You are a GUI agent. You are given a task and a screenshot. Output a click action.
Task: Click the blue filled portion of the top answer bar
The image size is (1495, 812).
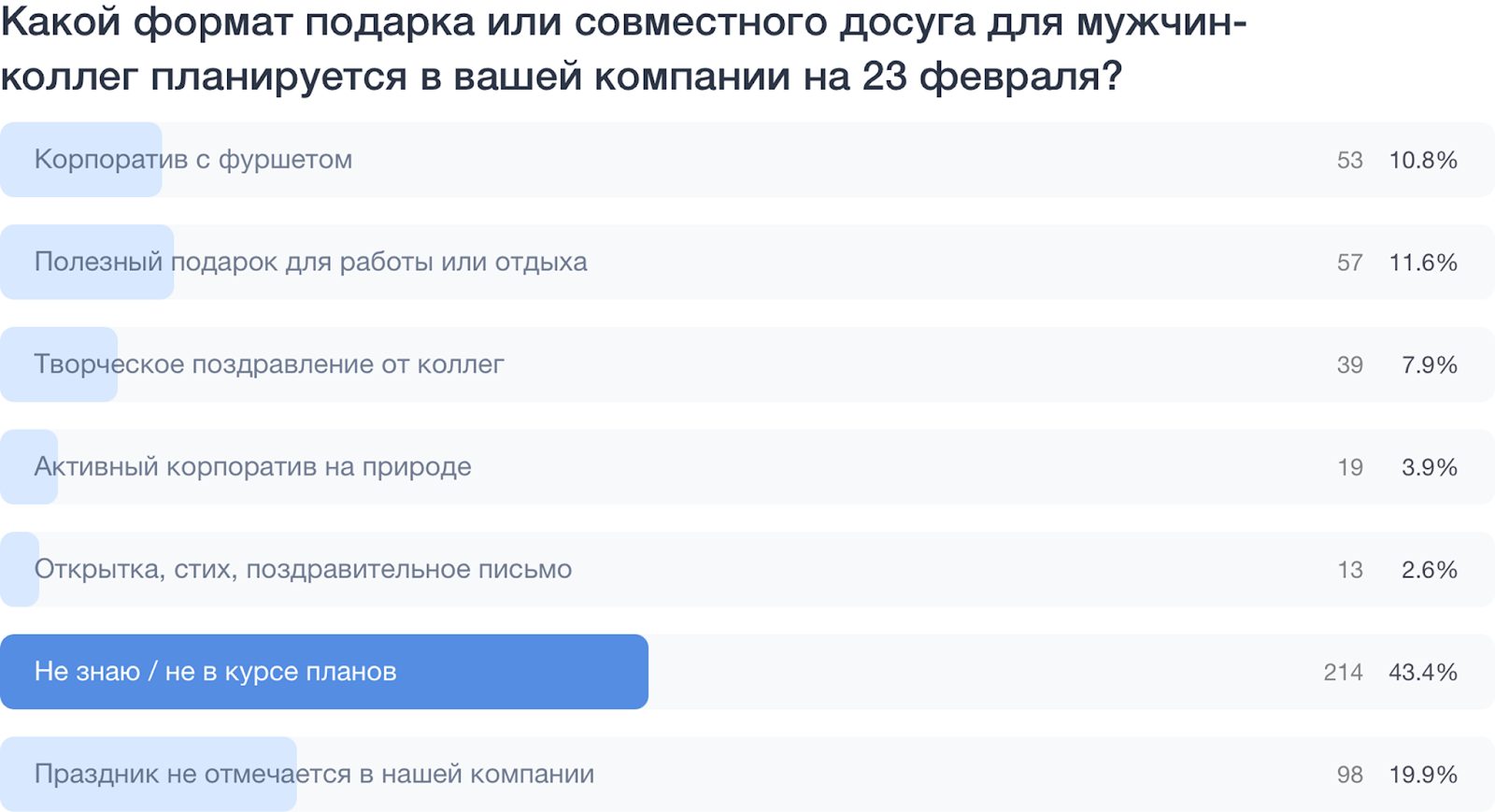coord(79,159)
